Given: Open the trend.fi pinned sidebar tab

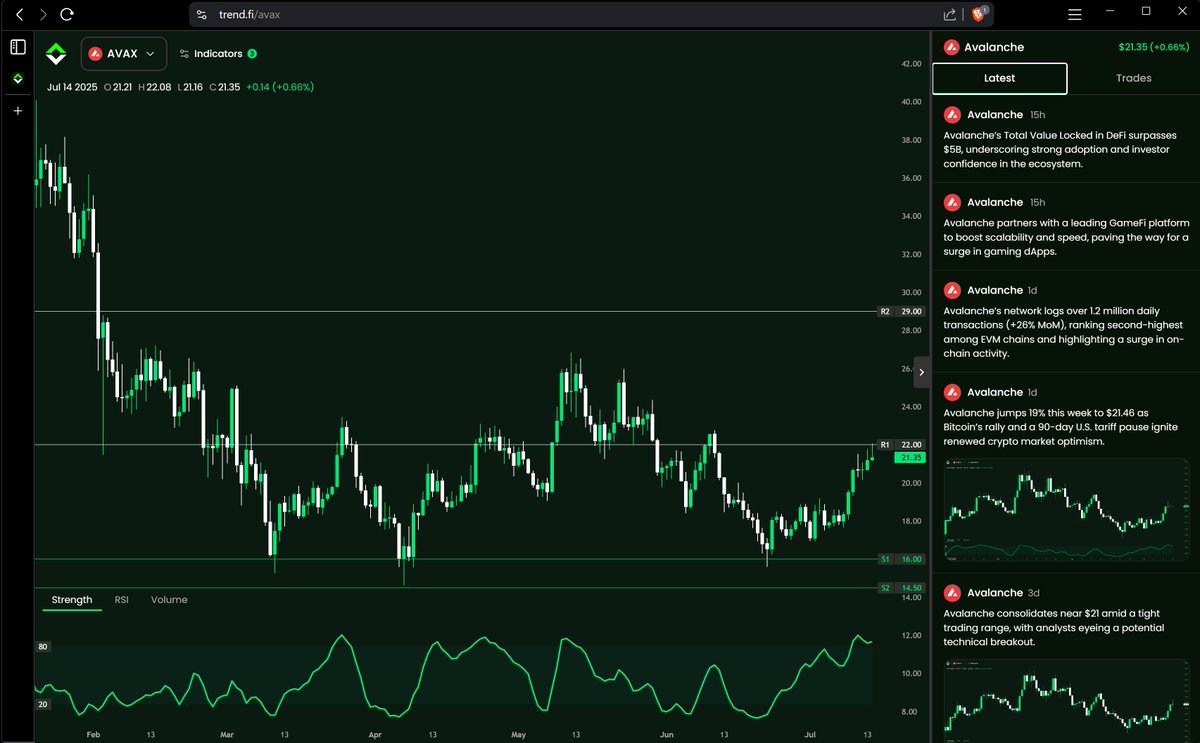Looking at the screenshot, I should coord(18,78).
